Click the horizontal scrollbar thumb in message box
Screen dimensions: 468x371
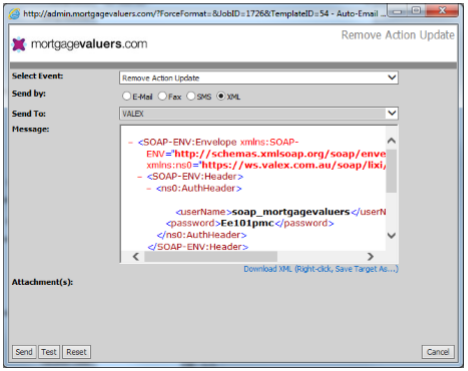pos(211,257)
